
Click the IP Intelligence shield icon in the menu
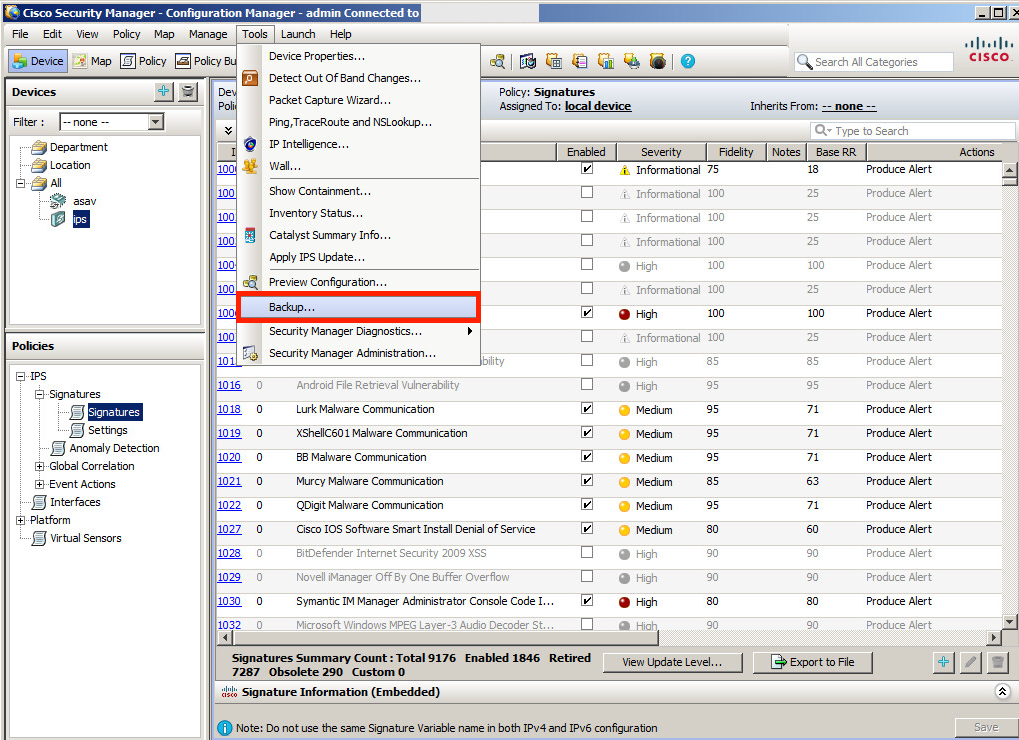250,144
